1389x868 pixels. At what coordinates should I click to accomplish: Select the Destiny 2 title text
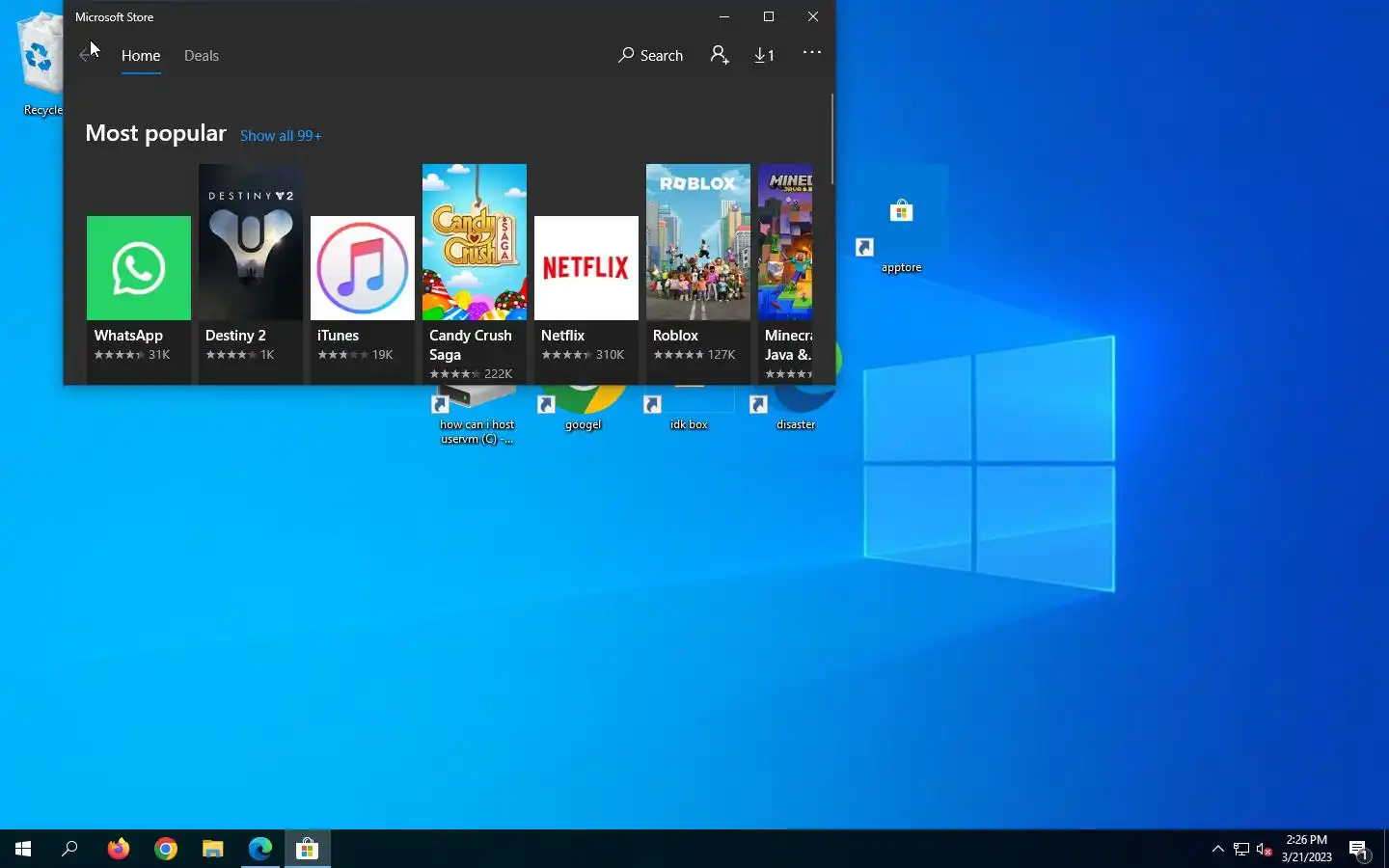235,336
